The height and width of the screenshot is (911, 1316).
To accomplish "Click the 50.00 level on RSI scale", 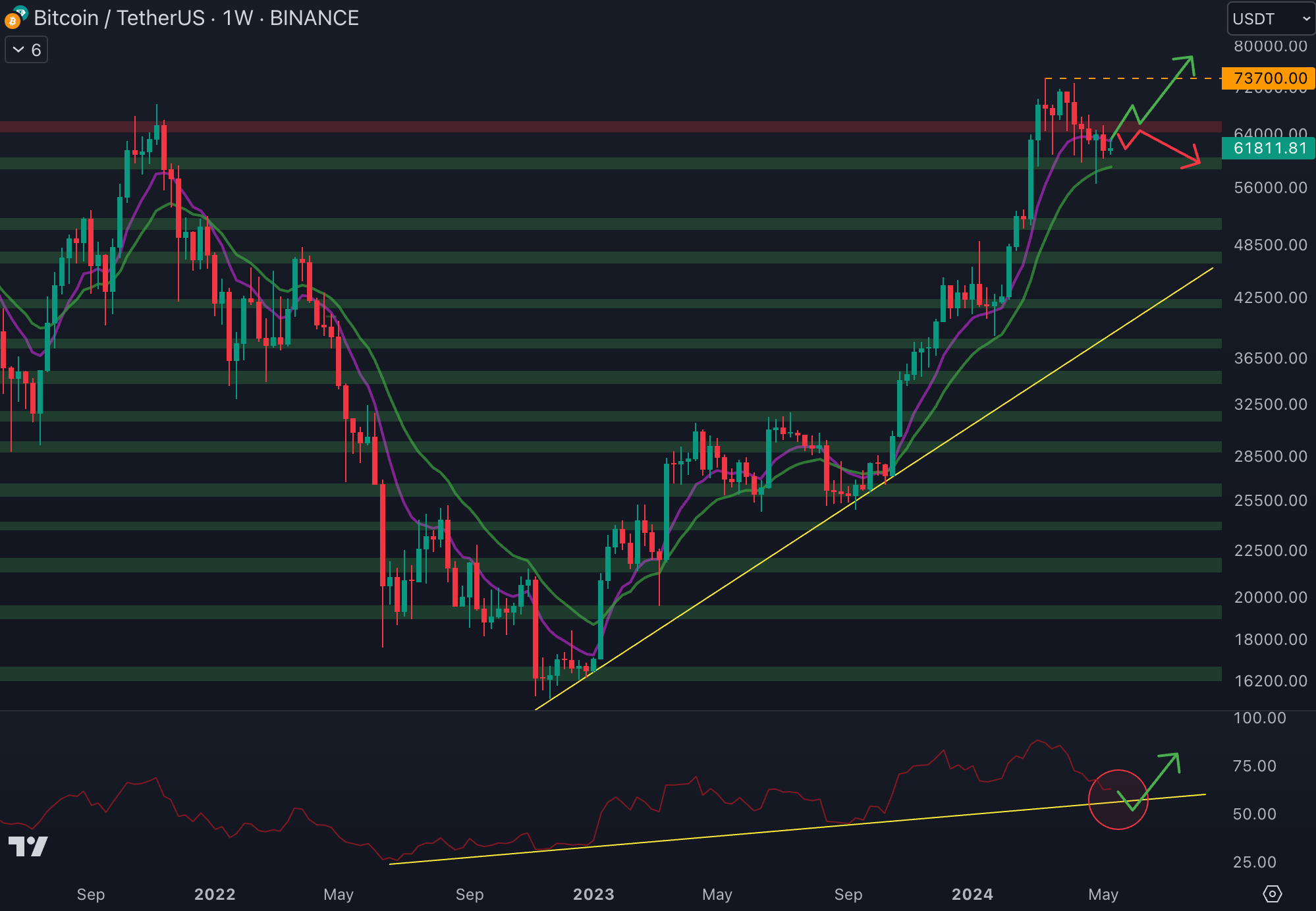I will (x=1254, y=814).
